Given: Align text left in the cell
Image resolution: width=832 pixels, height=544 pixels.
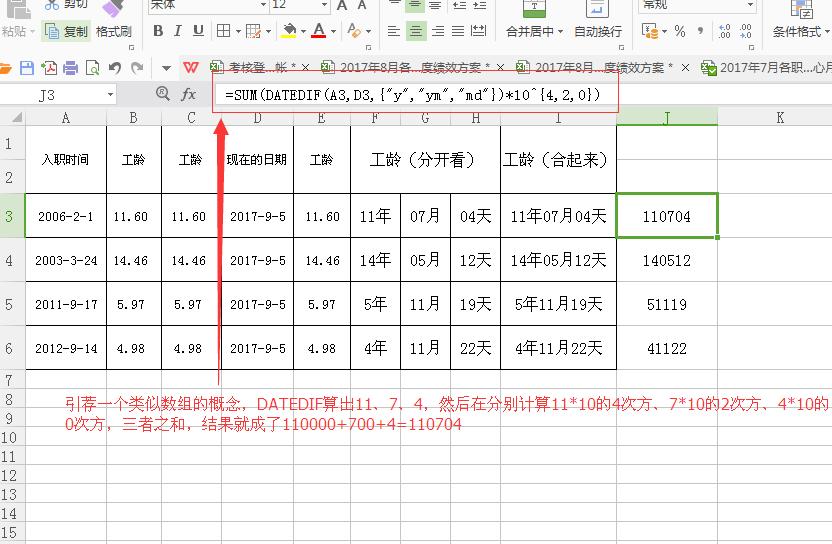Looking at the screenshot, I should pos(394,31).
